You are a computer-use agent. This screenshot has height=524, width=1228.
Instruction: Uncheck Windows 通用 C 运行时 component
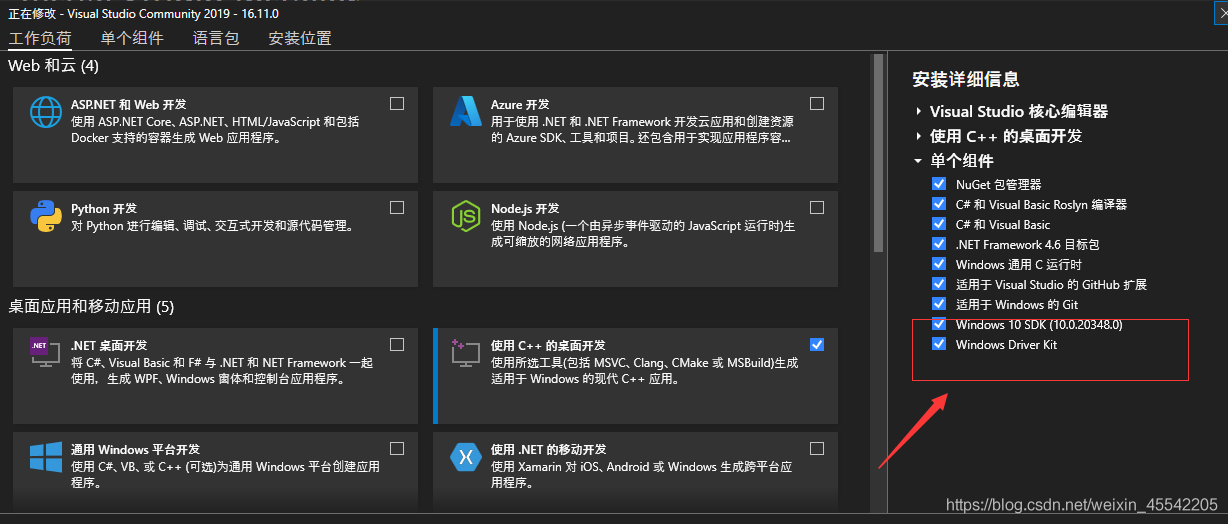(x=938, y=264)
